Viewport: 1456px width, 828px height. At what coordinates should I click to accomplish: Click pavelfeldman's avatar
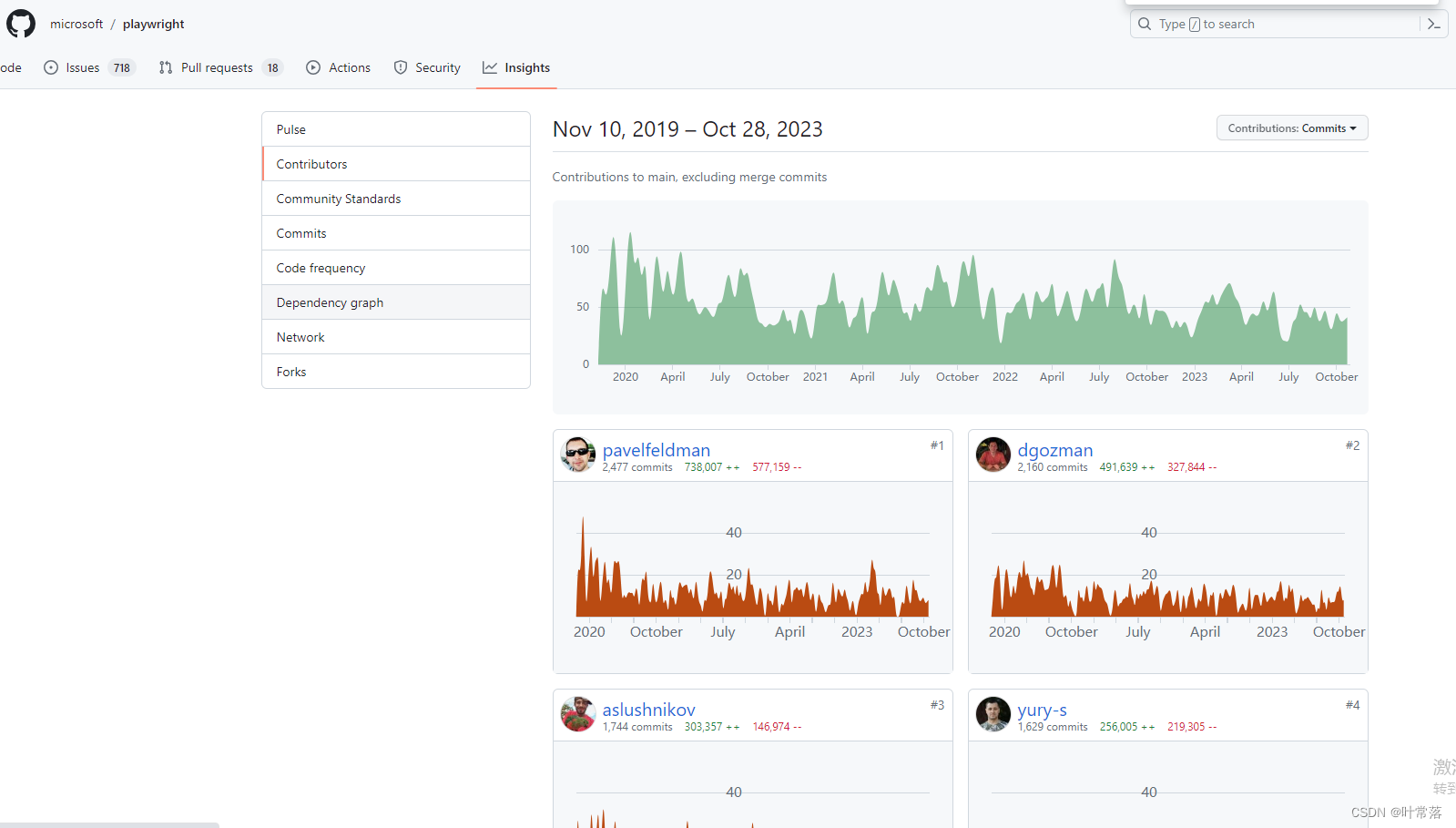pos(578,454)
